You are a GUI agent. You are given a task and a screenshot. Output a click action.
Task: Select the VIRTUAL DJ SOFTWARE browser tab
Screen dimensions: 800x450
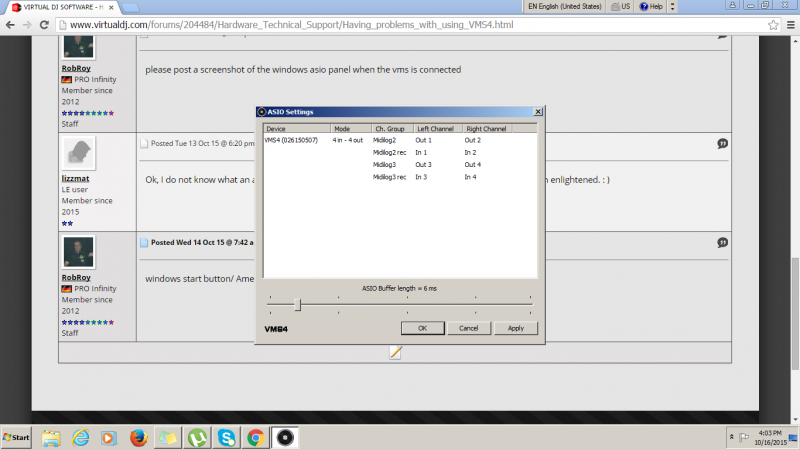coord(61,7)
